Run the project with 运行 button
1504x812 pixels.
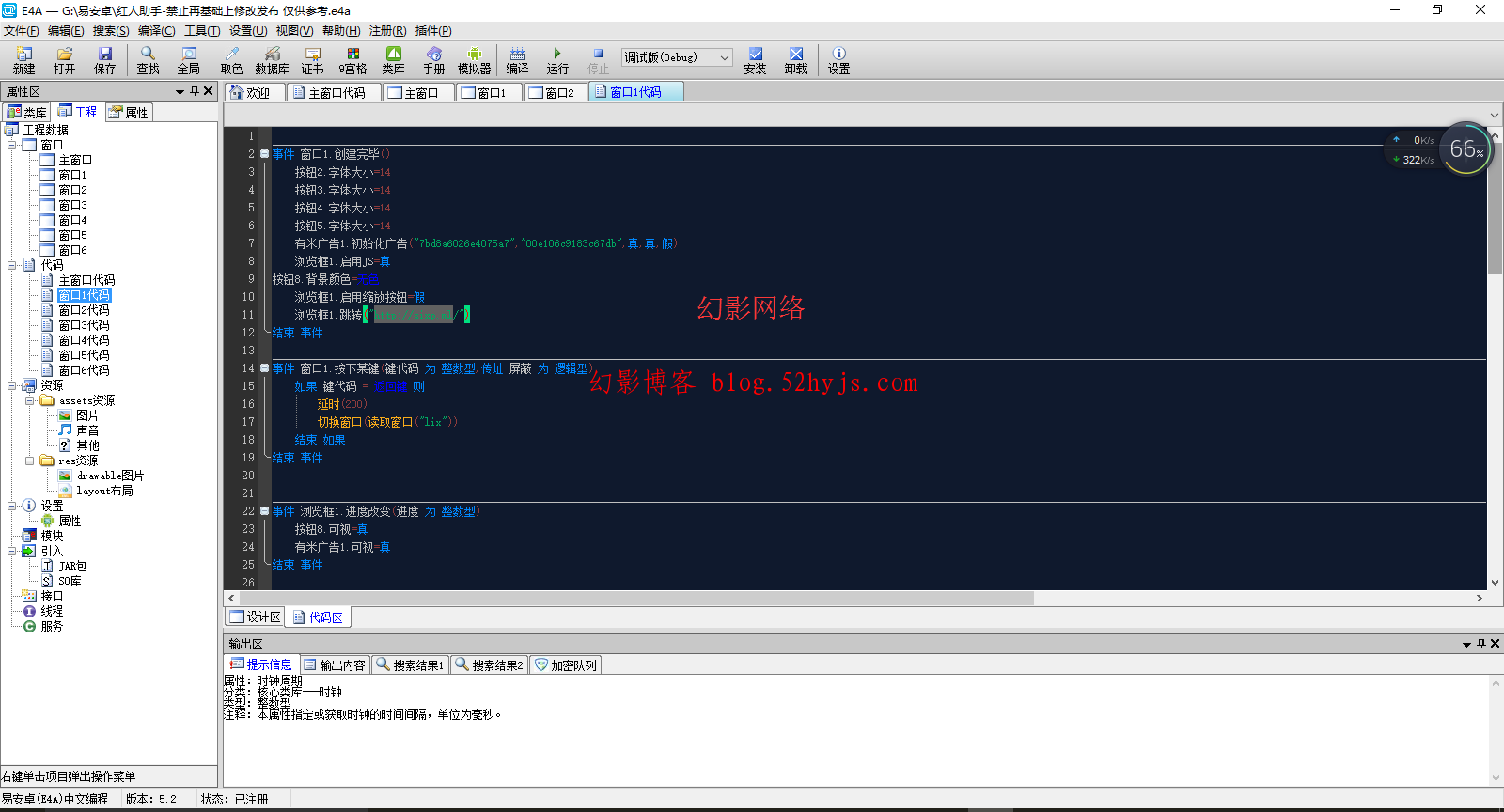(557, 60)
